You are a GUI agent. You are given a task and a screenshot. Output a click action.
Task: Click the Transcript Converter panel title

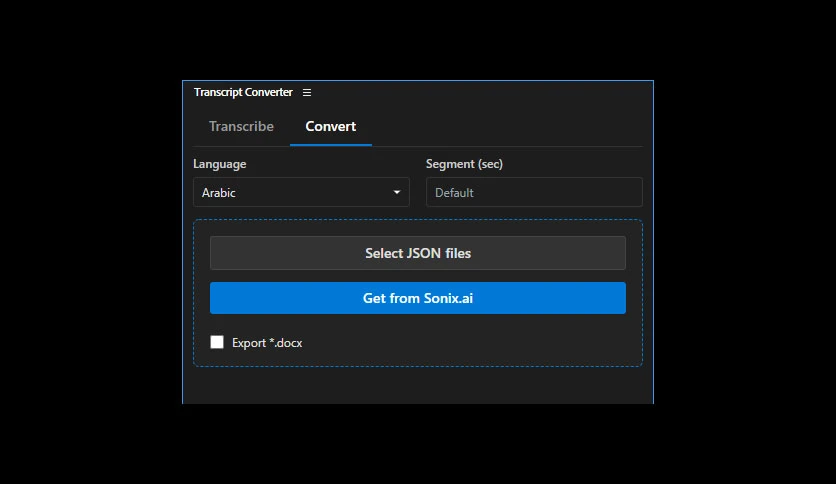[243, 92]
